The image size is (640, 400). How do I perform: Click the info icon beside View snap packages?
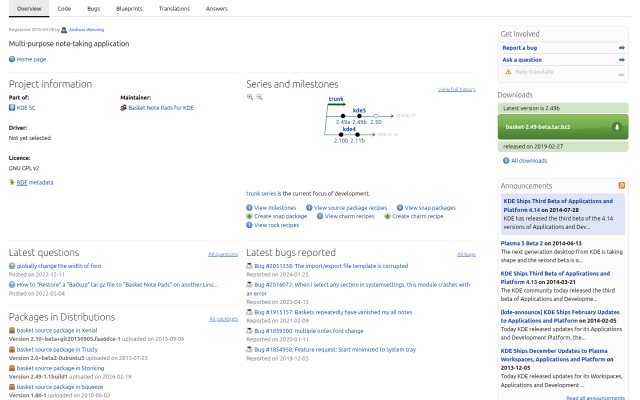(400, 208)
